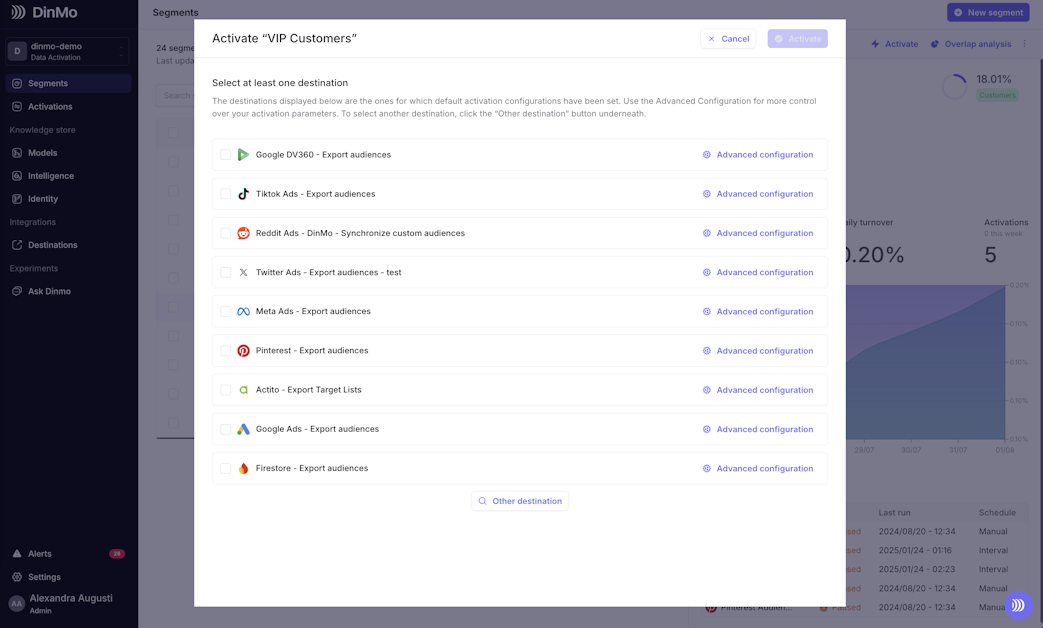Screen dimensions: 1043x628
Task: Click the 18.01% circular progress indicator
Action: (955, 86)
